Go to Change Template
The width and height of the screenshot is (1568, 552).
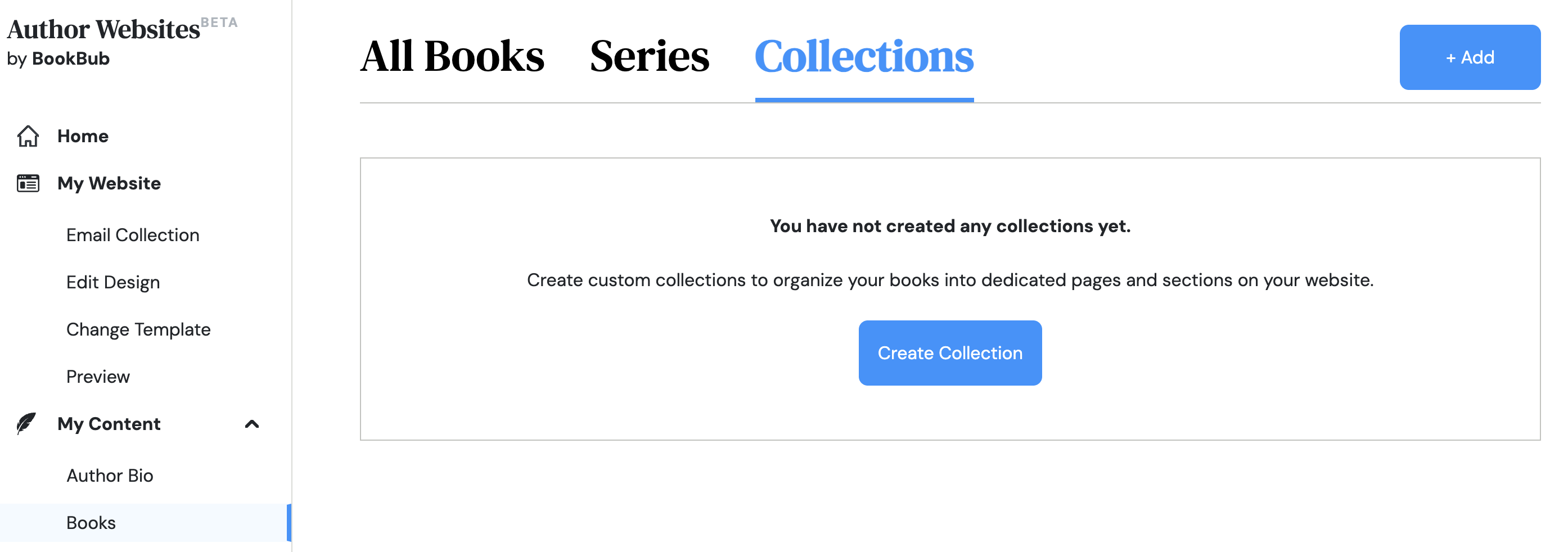coord(139,329)
